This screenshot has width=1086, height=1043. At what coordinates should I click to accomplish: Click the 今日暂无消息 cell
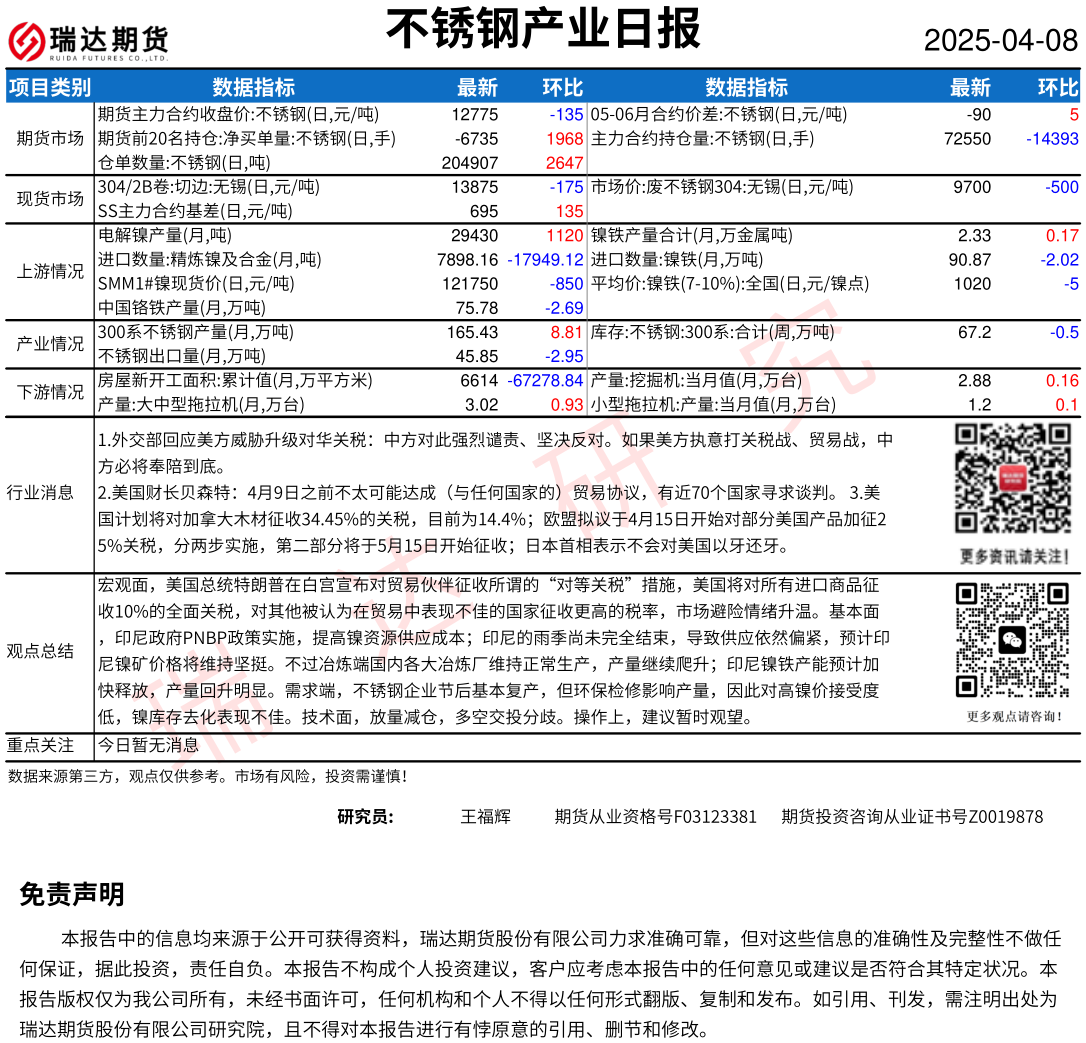tap(148, 745)
